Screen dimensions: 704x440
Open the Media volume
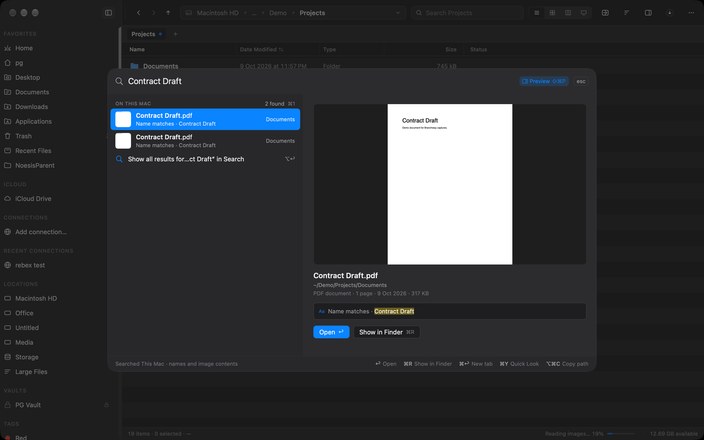pos(24,342)
